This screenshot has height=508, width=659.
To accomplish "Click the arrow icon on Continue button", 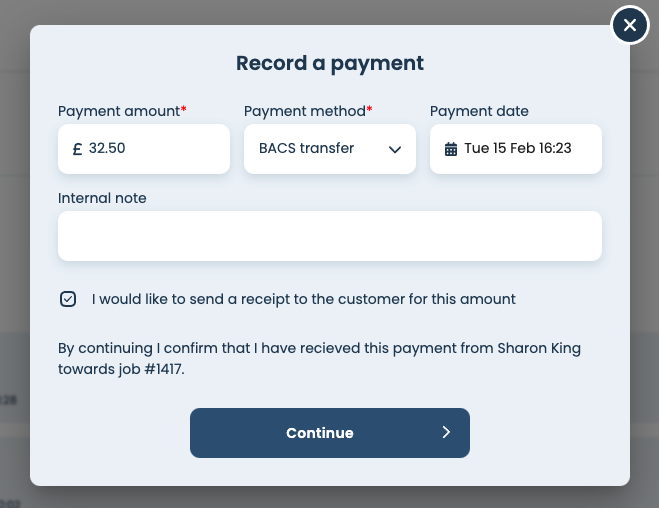I will [446, 433].
